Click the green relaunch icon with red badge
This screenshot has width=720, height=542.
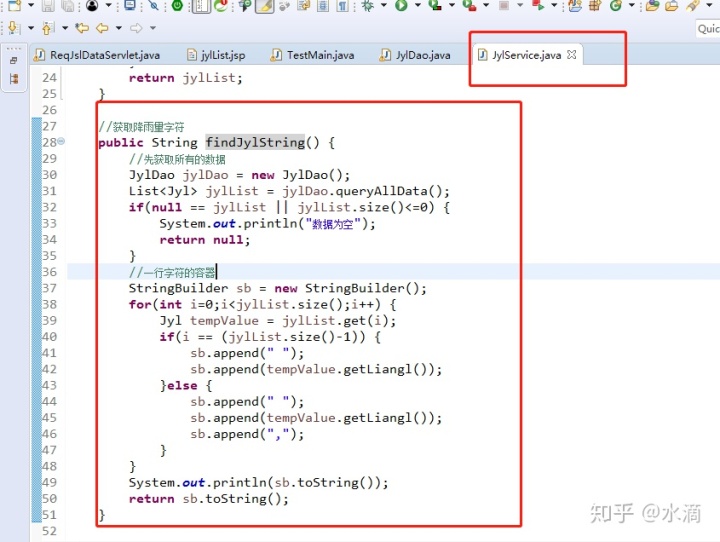coord(221,6)
